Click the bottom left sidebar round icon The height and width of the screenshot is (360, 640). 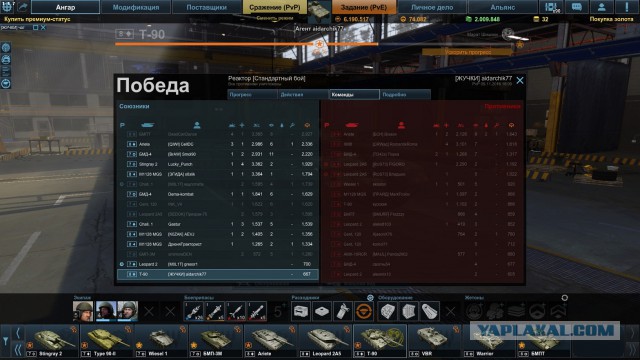point(6,84)
